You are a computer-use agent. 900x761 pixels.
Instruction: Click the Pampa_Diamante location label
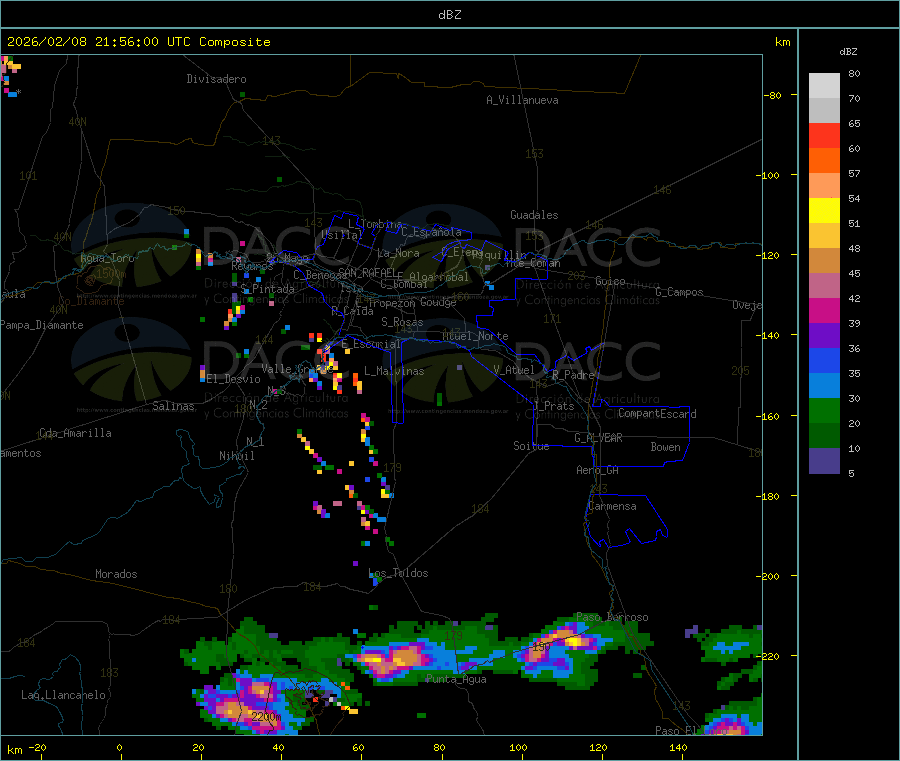42,325
